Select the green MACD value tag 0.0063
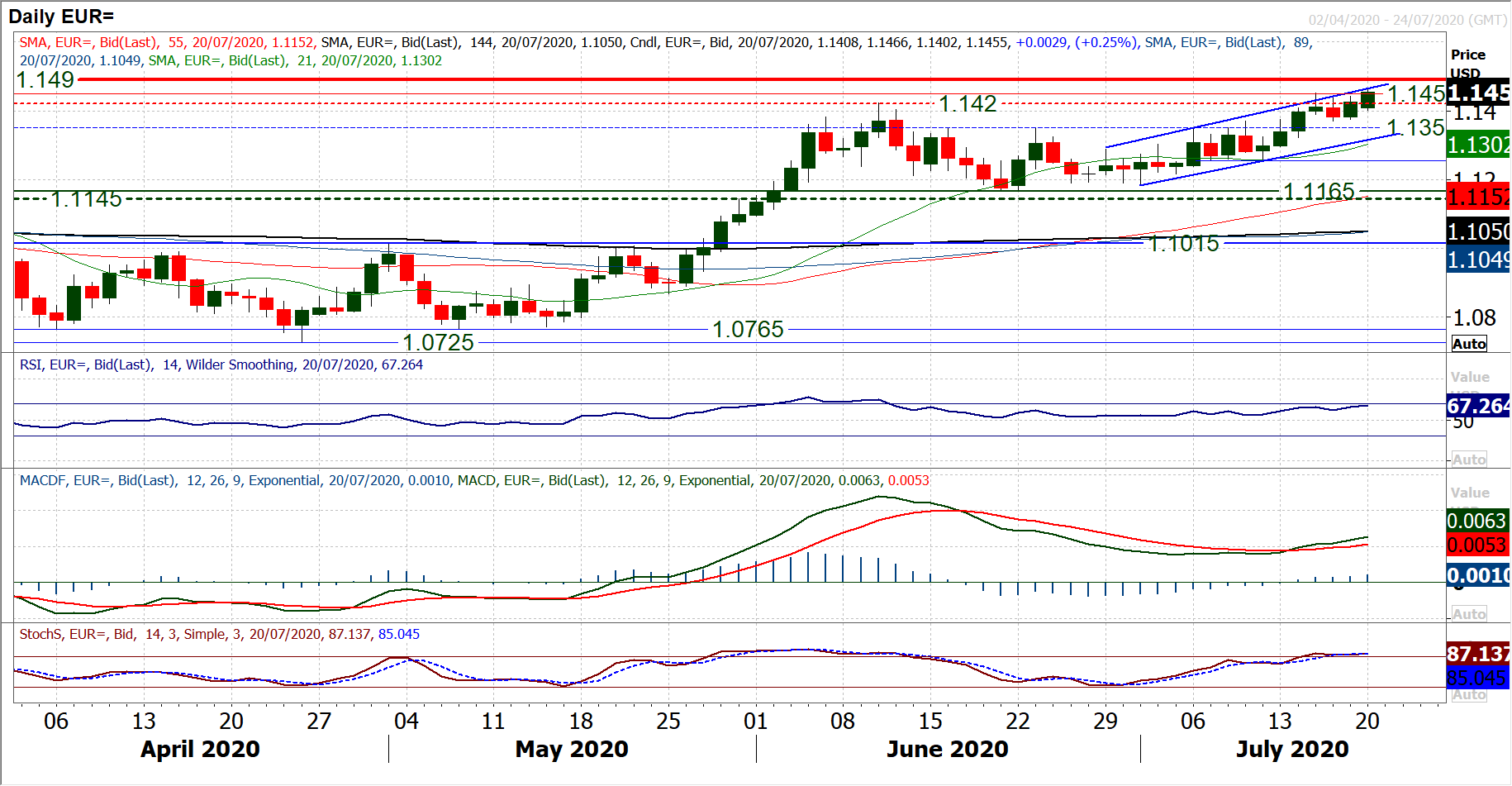The height and width of the screenshot is (786, 1512). (x=1477, y=521)
